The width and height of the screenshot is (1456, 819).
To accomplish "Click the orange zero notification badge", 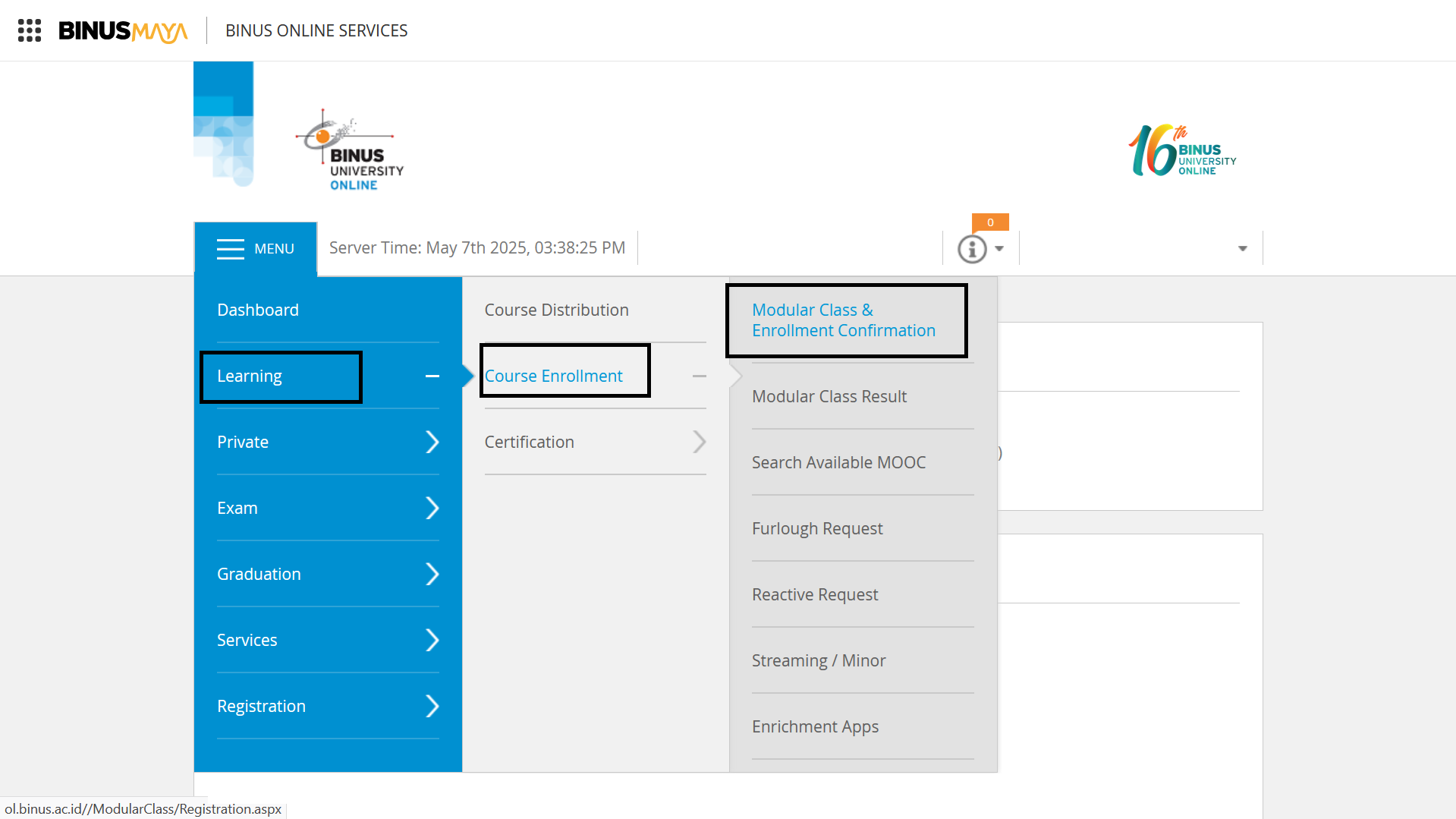I will pyautogui.click(x=990, y=222).
